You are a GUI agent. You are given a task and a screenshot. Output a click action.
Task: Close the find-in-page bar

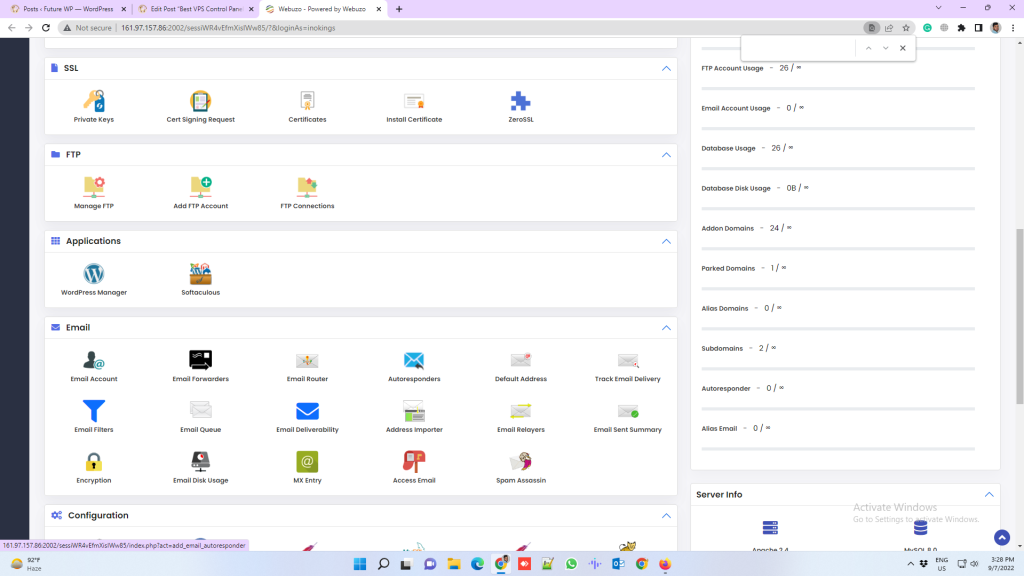pyautogui.click(x=903, y=48)
